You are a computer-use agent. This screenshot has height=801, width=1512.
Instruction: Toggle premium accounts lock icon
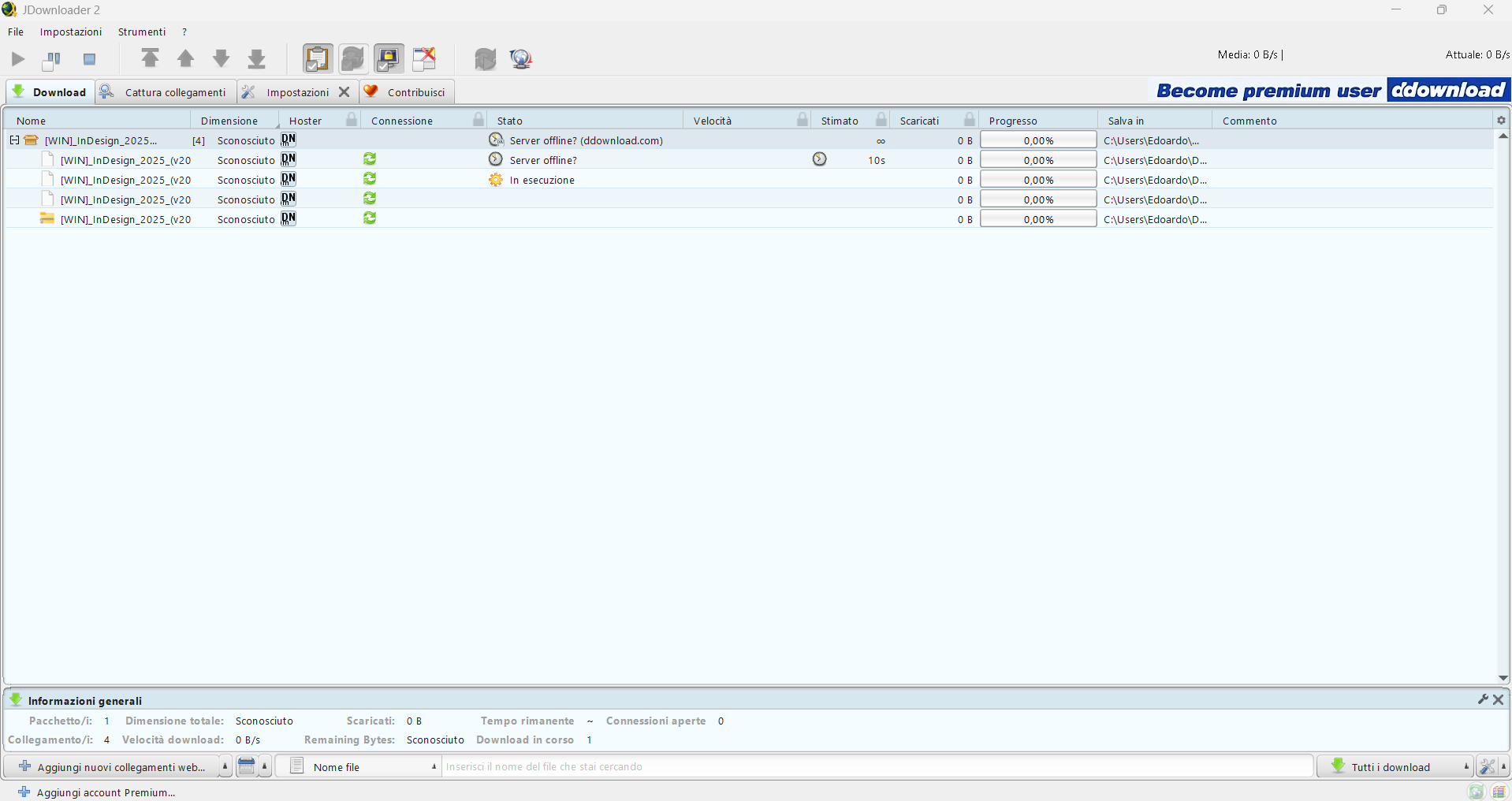coord(389,58)
